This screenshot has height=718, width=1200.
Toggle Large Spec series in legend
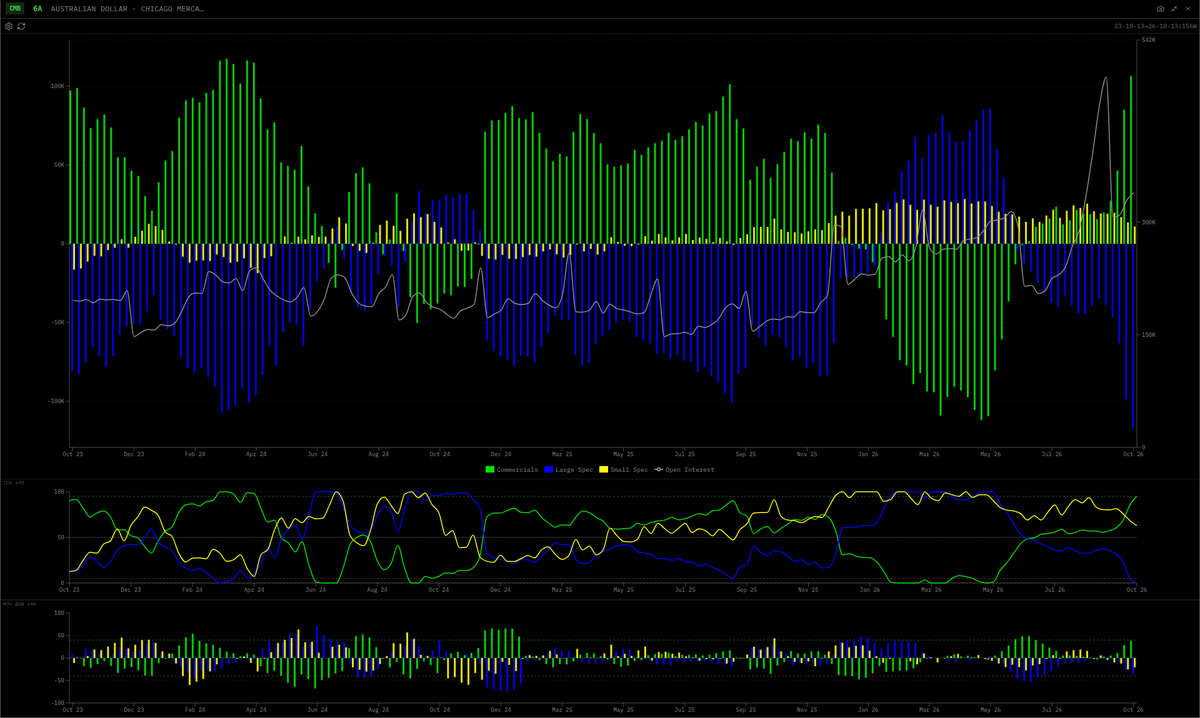pyautogui.click(x=568, y=469)
